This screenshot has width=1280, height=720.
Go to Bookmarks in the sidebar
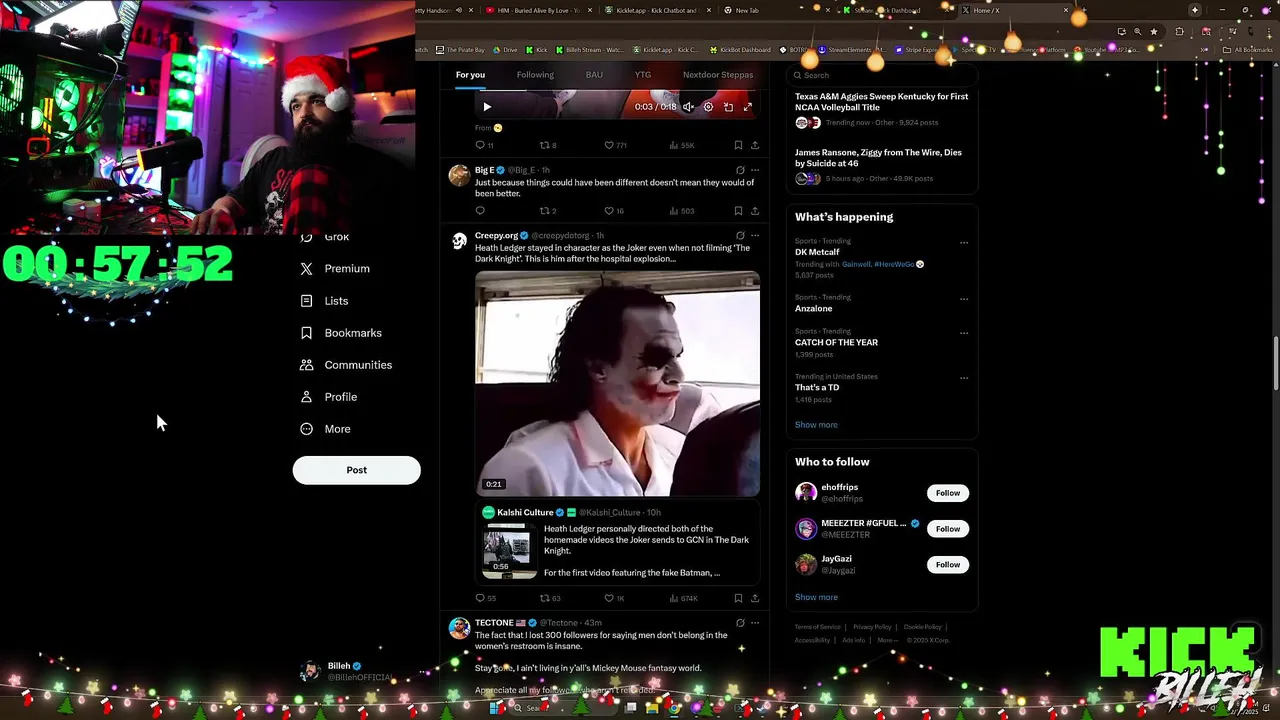click(341, 333)
